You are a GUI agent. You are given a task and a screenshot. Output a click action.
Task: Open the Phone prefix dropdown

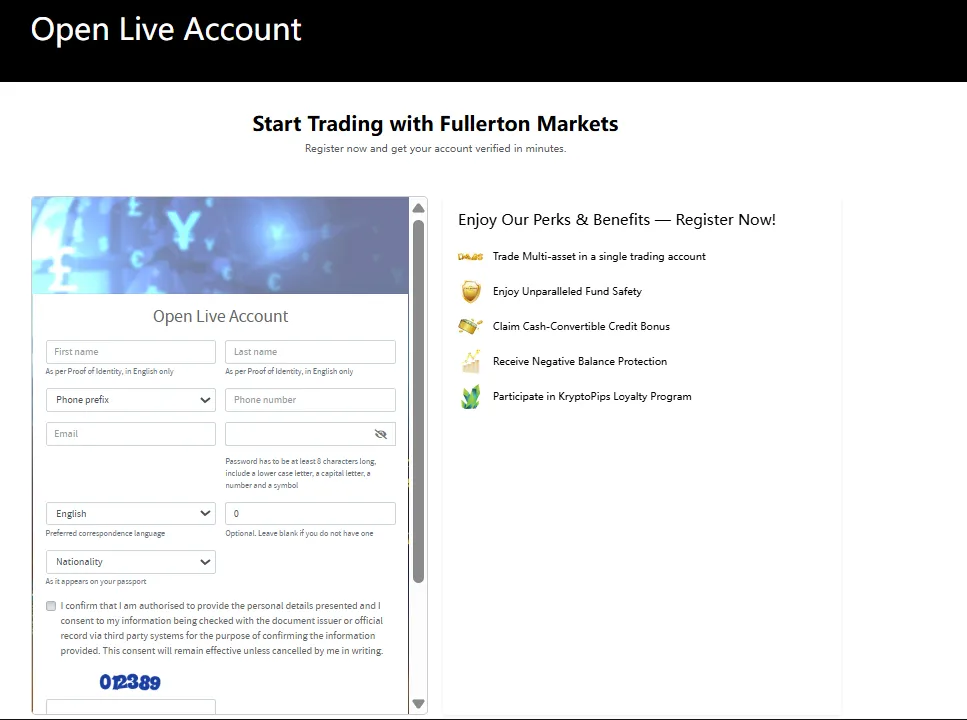(x=131, y=400)
